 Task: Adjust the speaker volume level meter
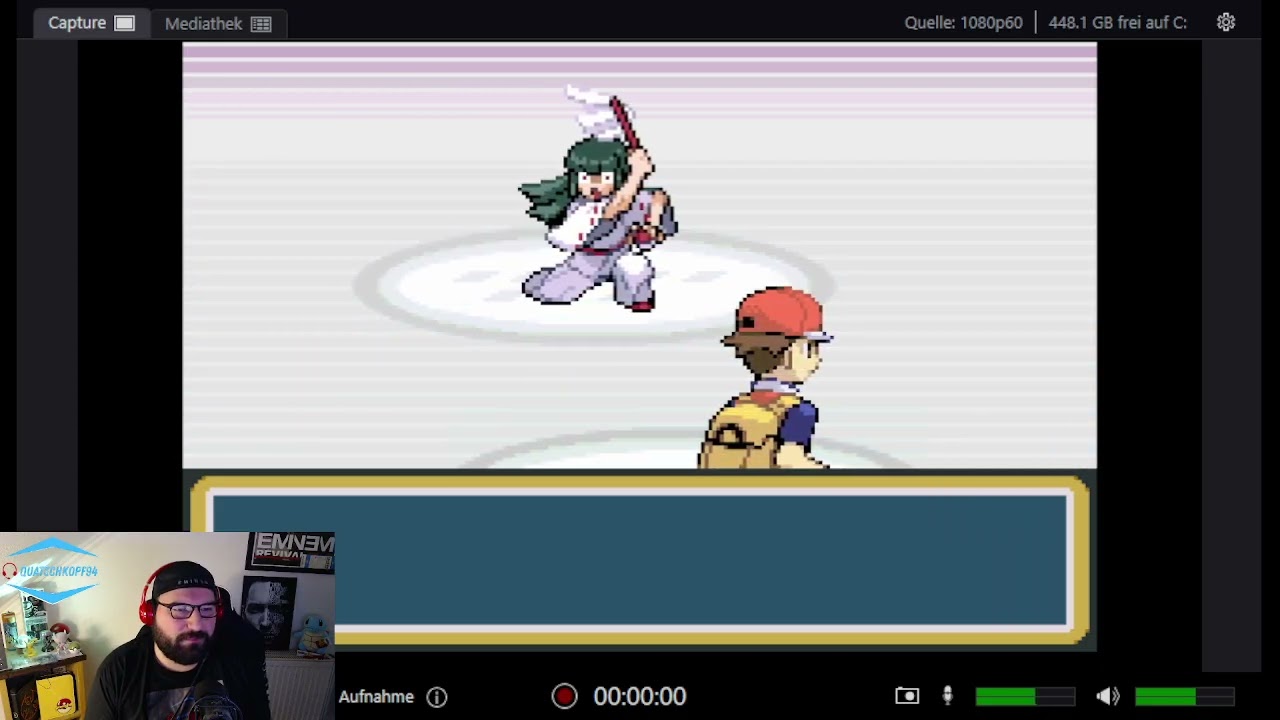[x=1185, y=696]
